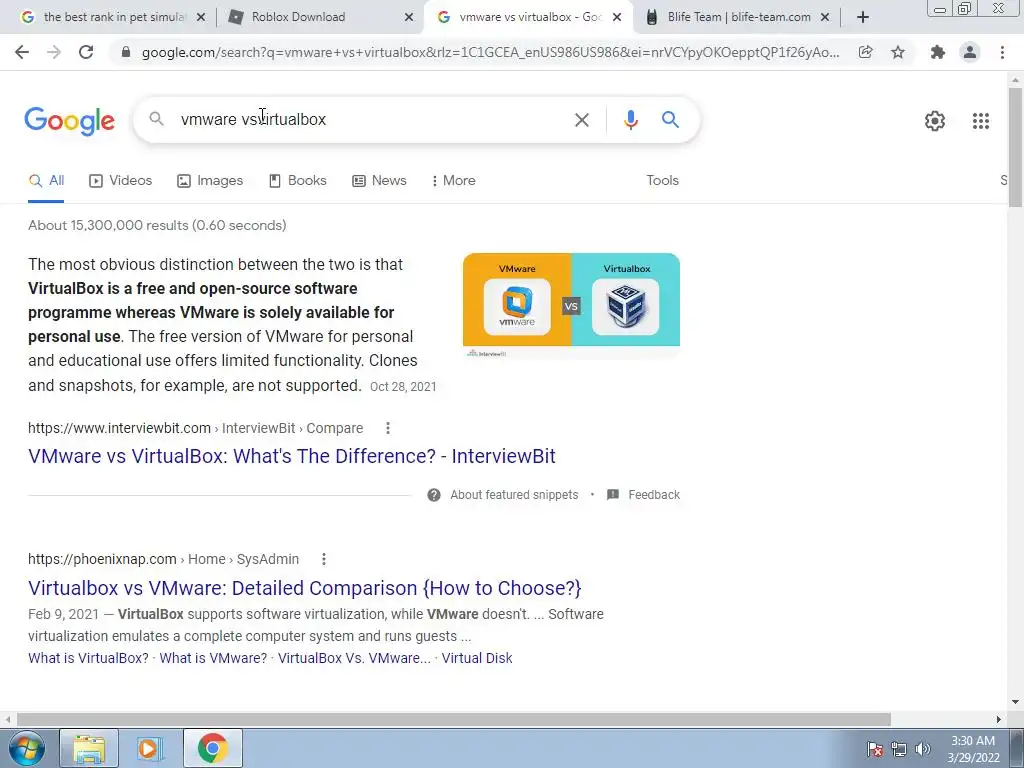Viewport: 1024px width, 768px height.
Task: Open Chrome's three-dot menu
Action: [x=1002, y=52]
